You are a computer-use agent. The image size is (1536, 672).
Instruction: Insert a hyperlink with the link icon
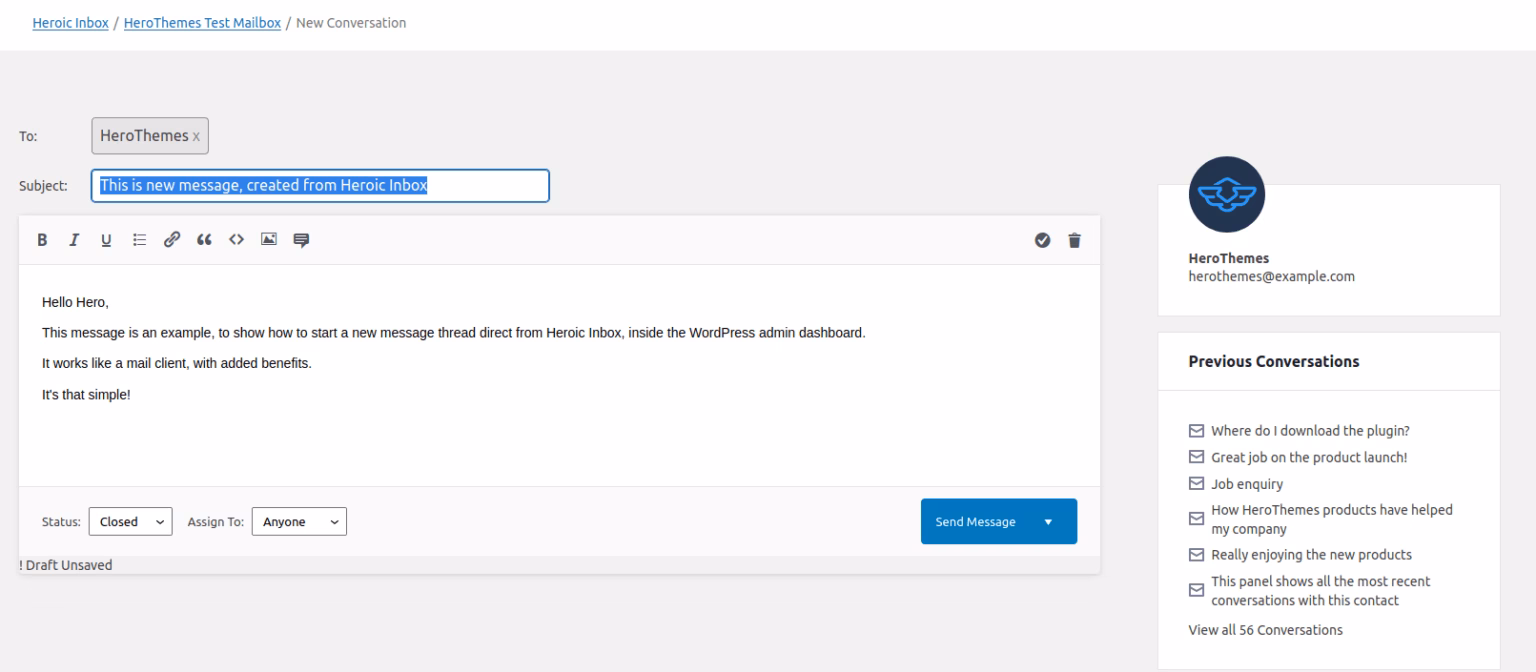(x=172, y=240)
